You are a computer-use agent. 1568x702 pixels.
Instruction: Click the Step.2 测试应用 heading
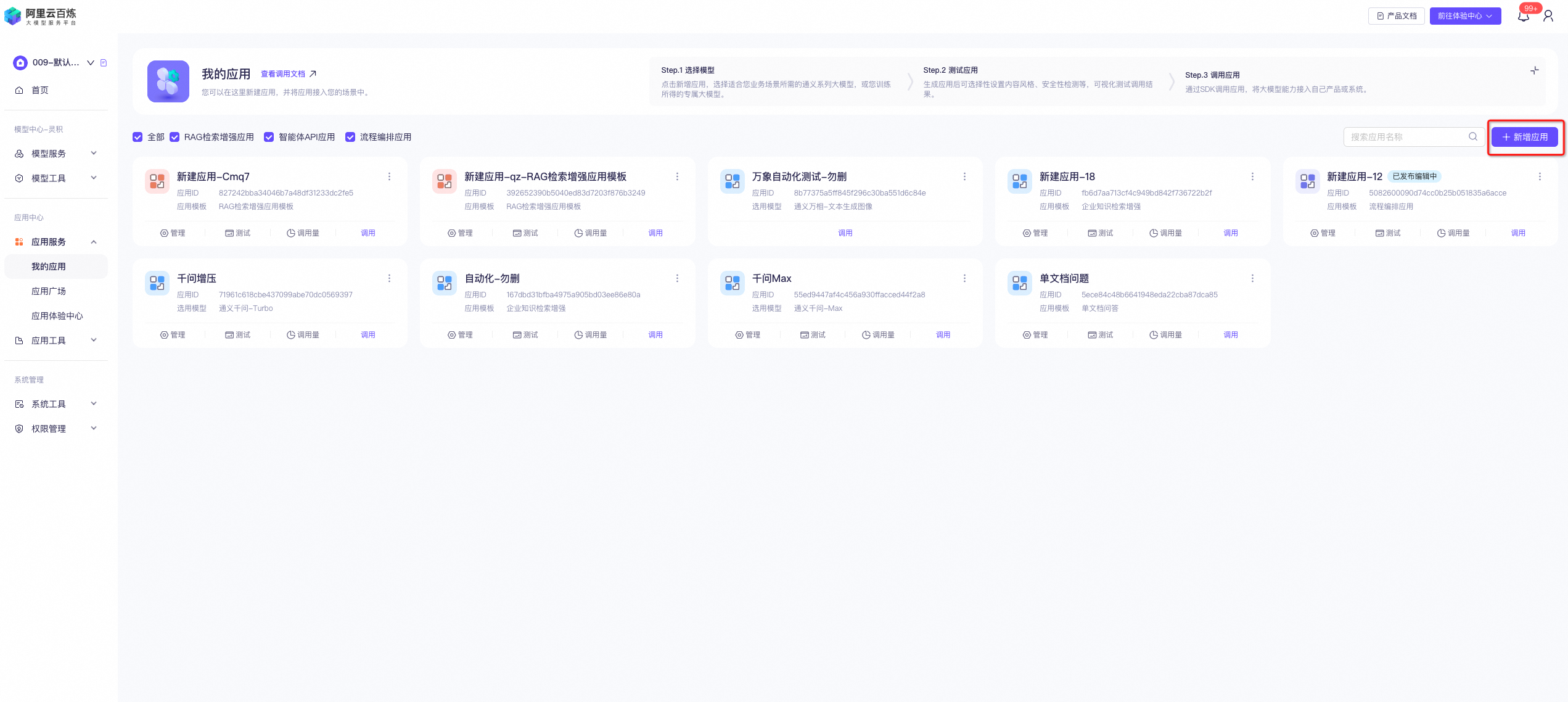click(950, 70)
